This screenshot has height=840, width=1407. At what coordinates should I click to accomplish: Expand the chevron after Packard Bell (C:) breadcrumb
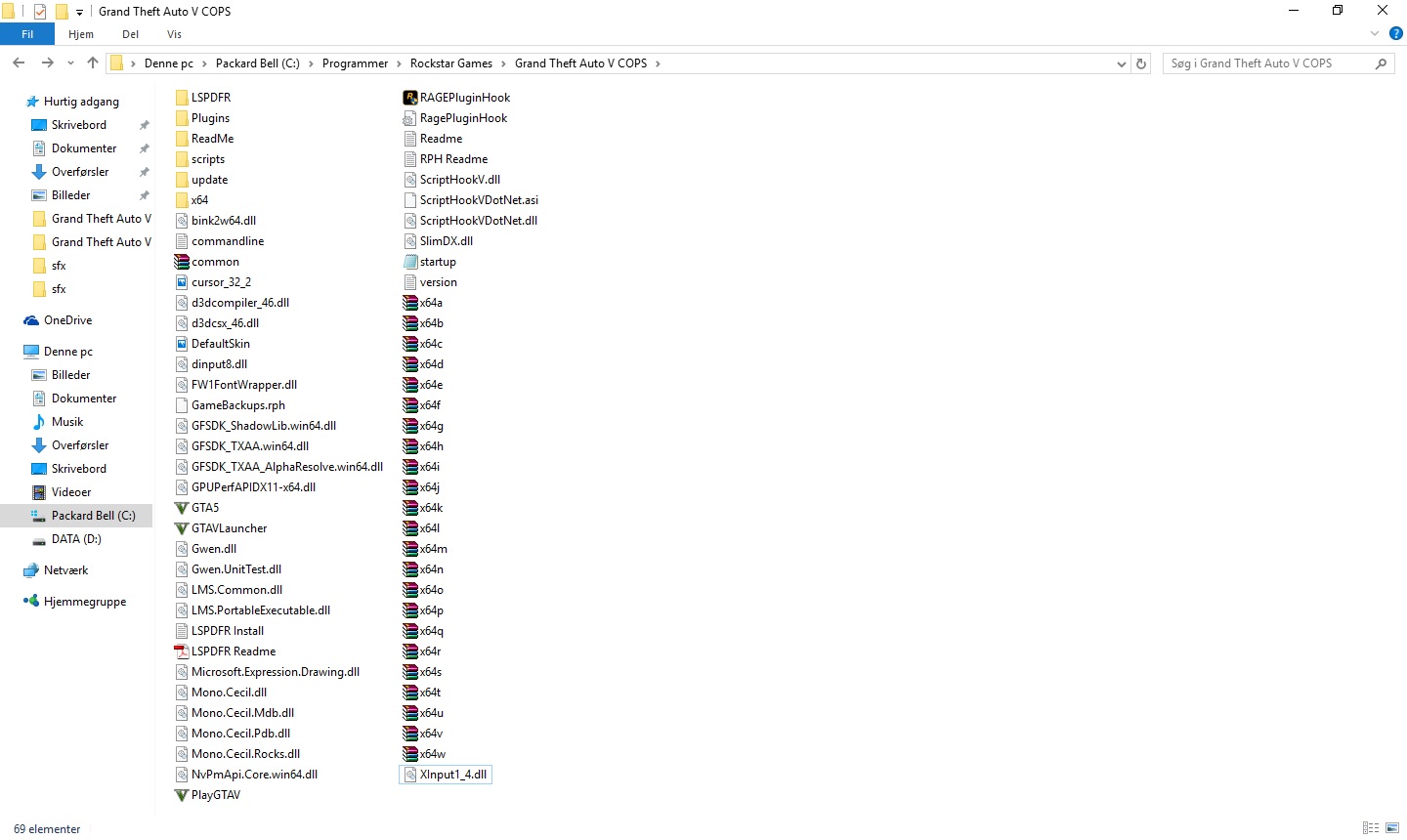311,63
